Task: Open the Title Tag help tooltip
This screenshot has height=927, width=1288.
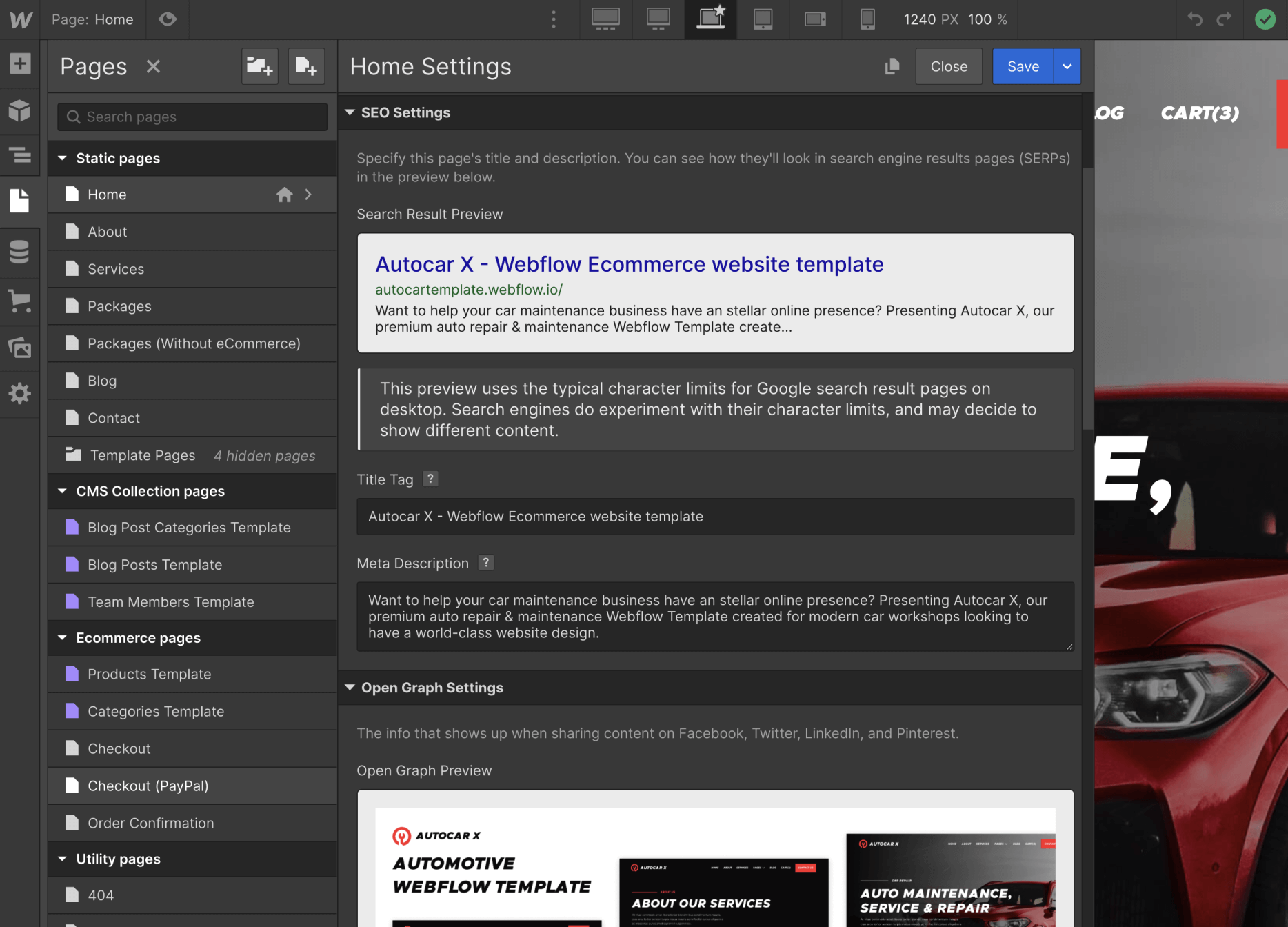Action: coord(430,479)
